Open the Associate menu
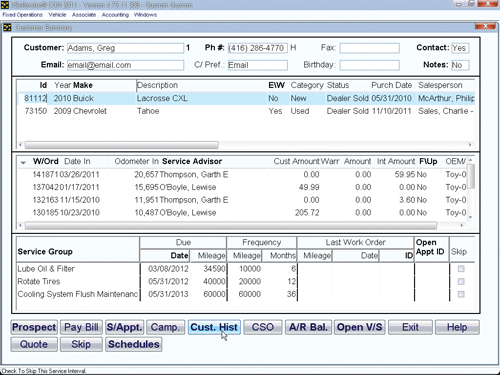The image size is (500, 375). pyautogui.click(x=84, y=15)
